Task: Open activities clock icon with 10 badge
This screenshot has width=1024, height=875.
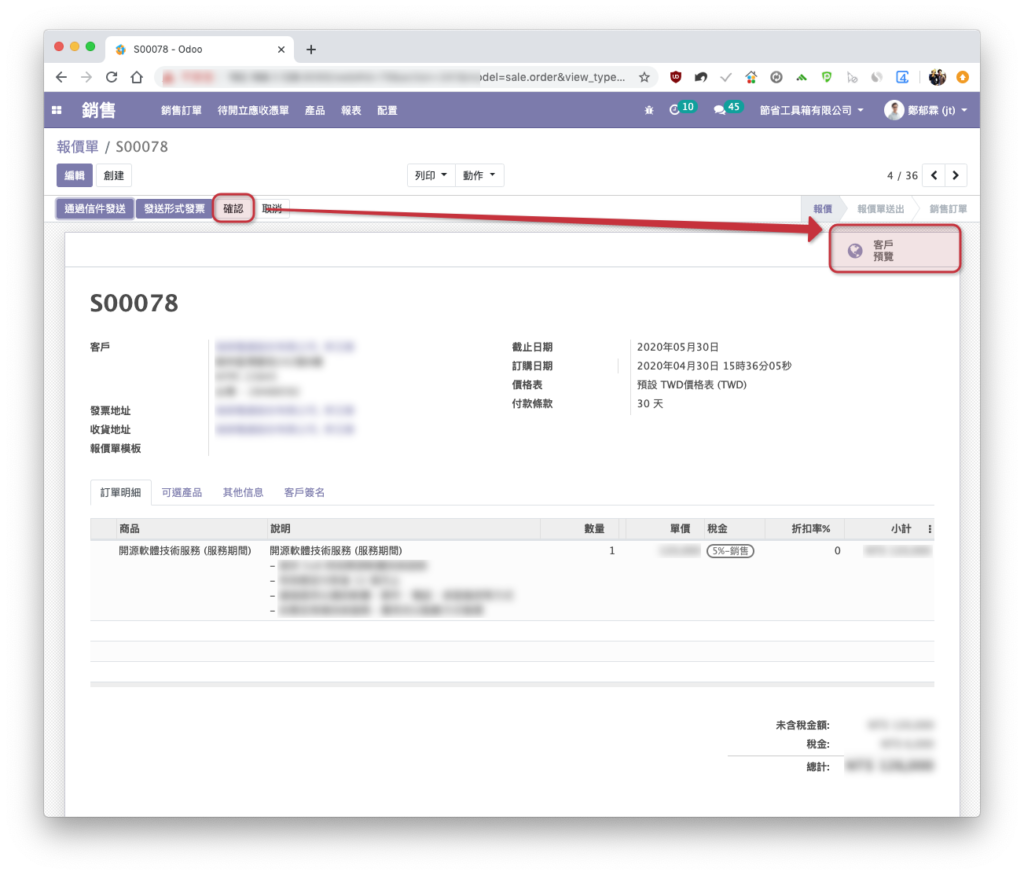Action: tap(681, 108)
